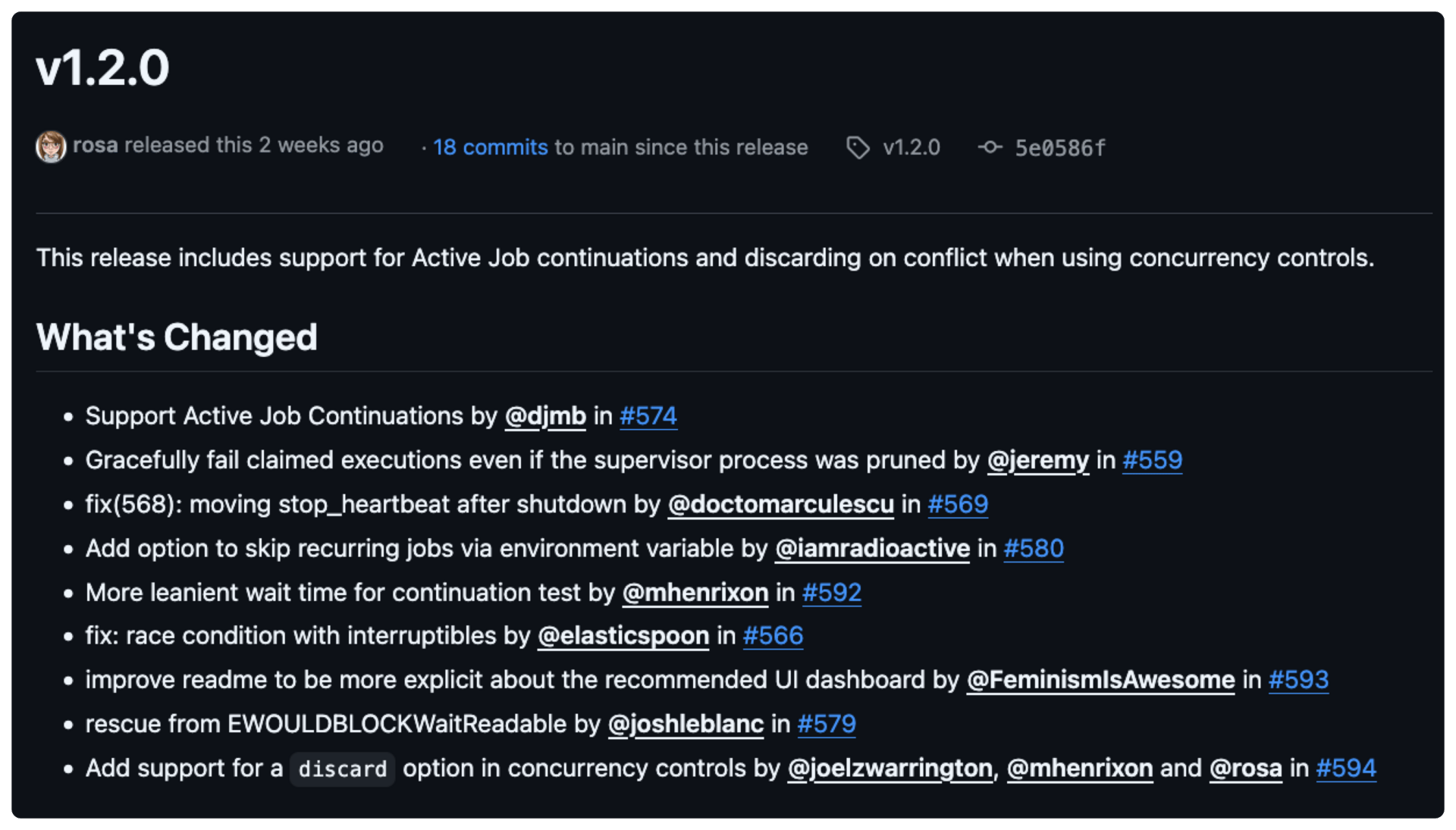This screenshot has height=830, width=1456.
Task: Open pull request #580
Action: (1034, 548)
